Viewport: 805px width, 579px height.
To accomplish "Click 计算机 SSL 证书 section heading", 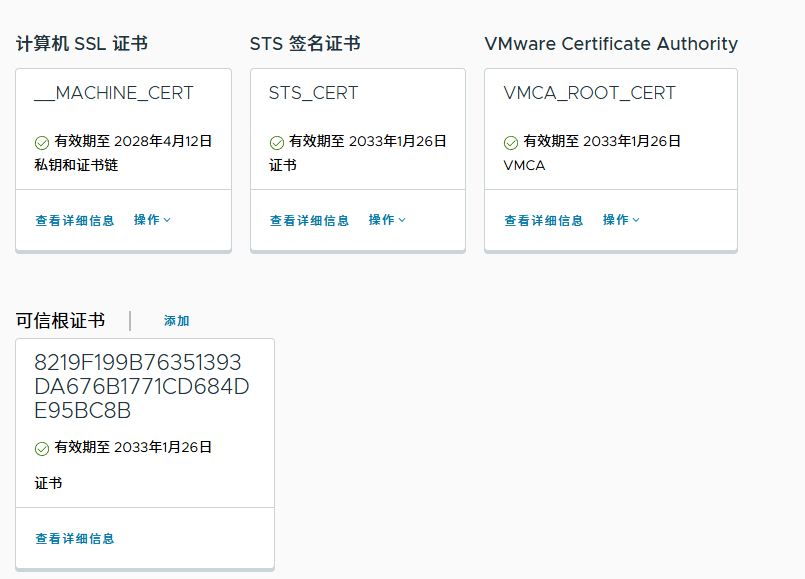I will click(82, 44).
